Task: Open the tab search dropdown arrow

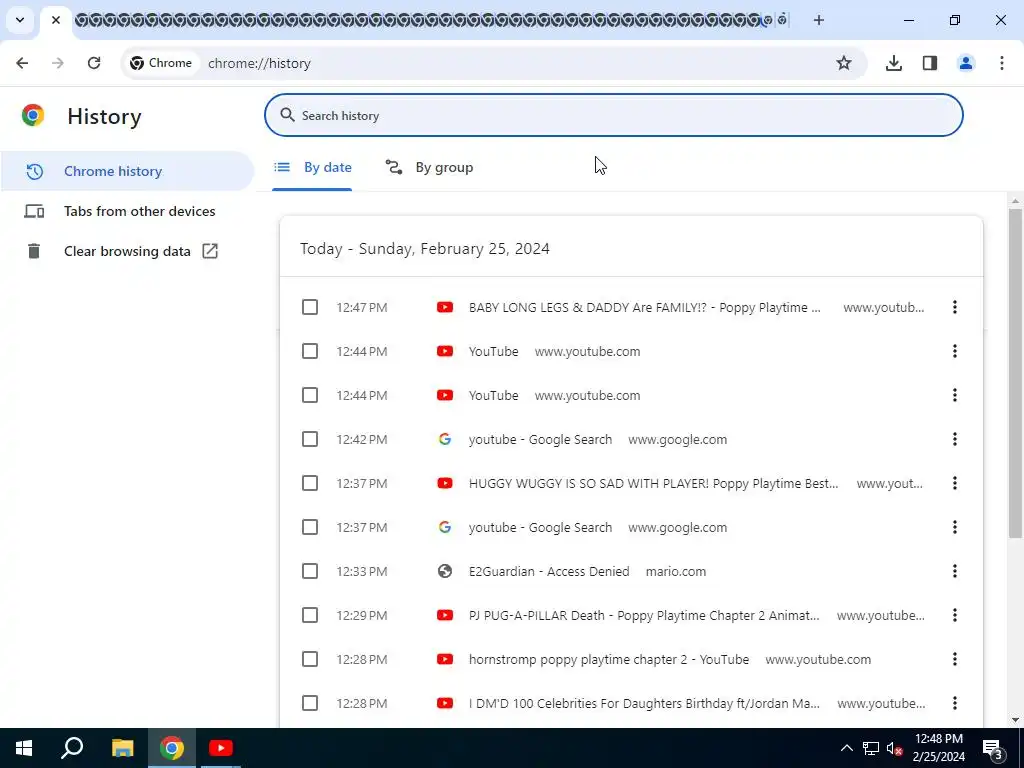Action: point(20,20)
